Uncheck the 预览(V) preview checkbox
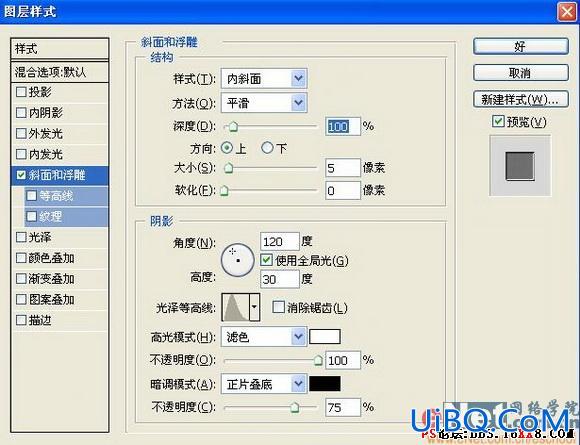 point(498,121)
